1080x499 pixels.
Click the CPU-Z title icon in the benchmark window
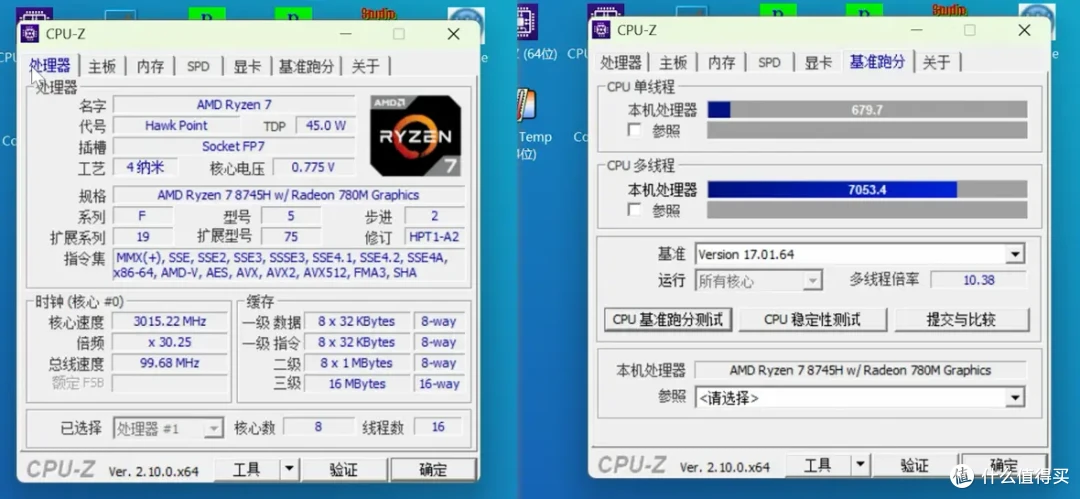point(601,30)
